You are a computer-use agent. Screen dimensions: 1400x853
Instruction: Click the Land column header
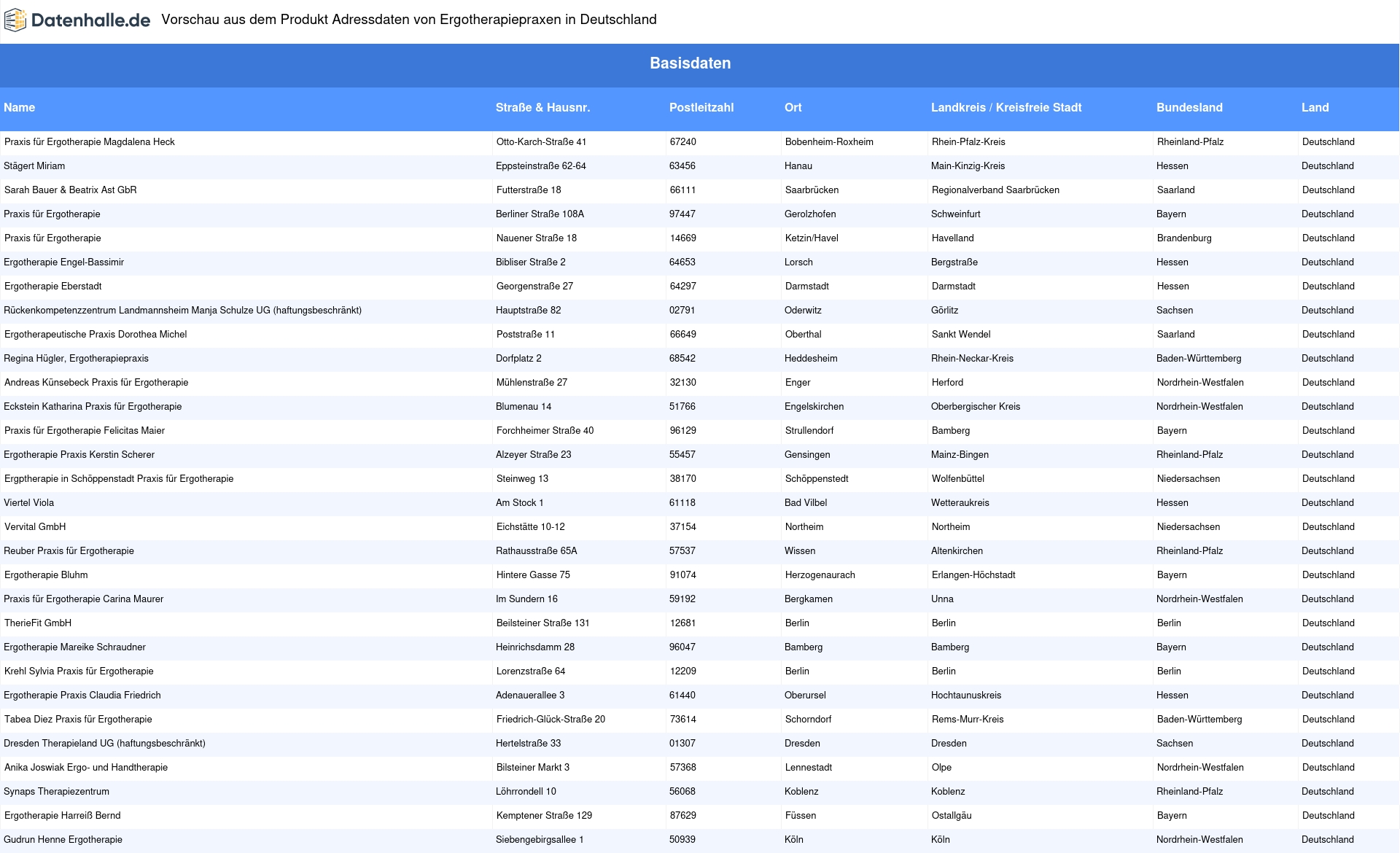pyautogui.click(x=1315, y=107)
